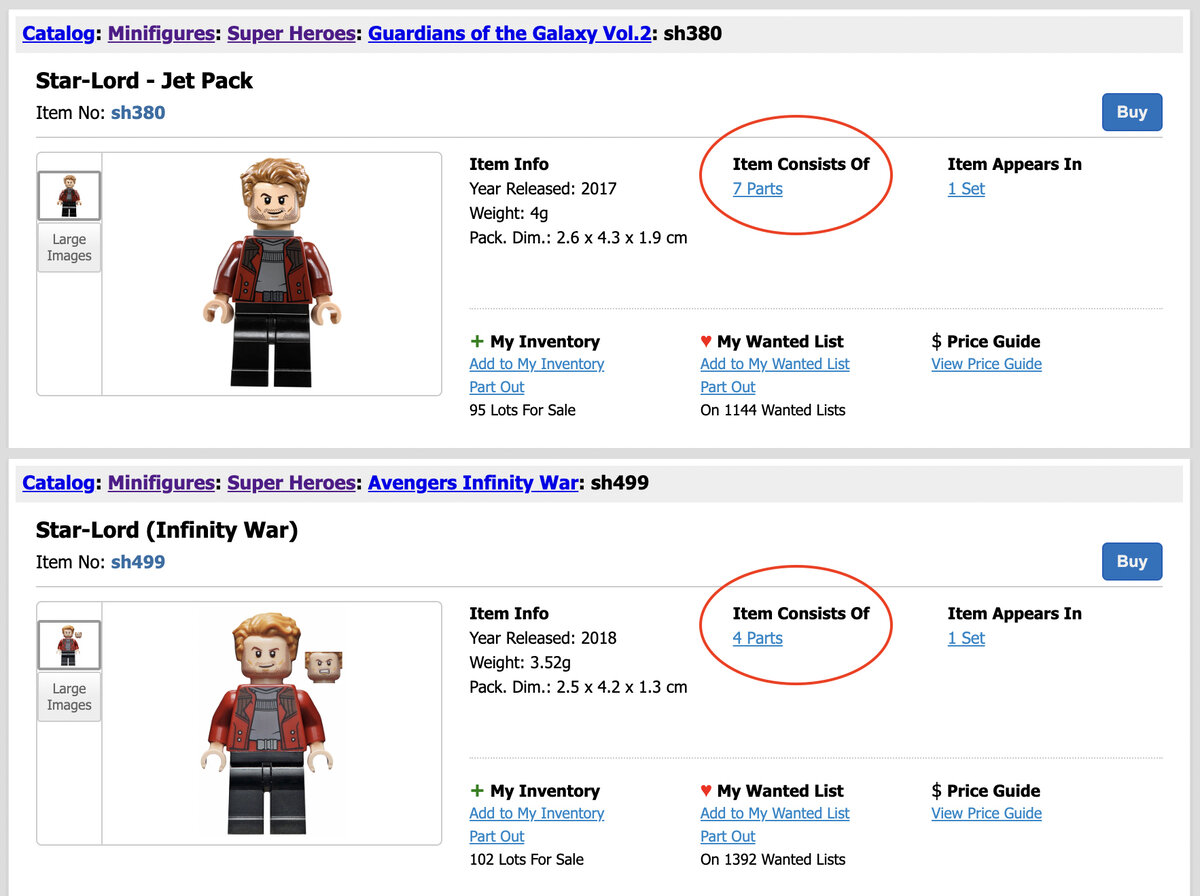Add Star-Lord Infinity War to My Inventory

click(x=536, y=813)
